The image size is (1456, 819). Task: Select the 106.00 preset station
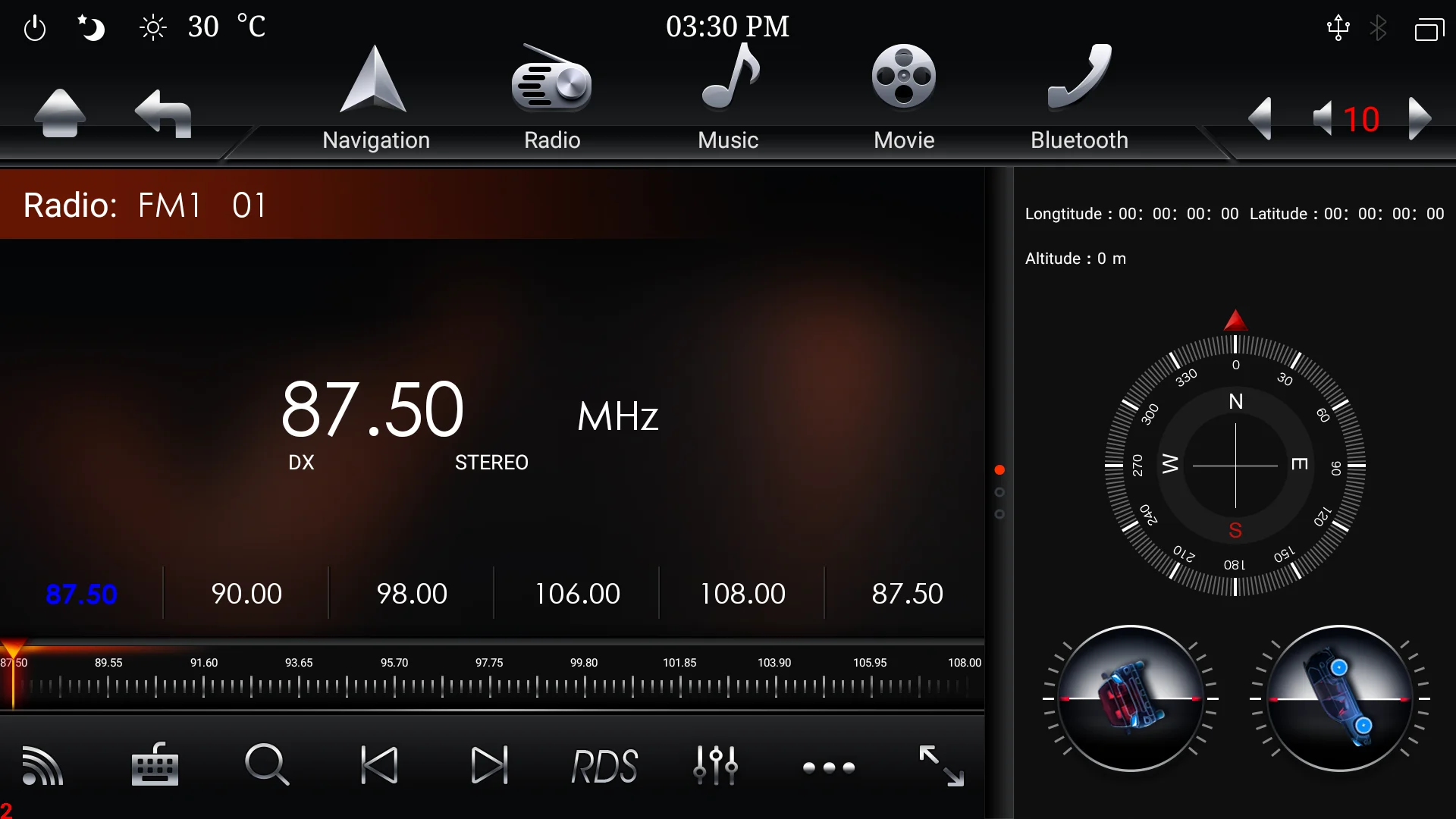[577, 594]
